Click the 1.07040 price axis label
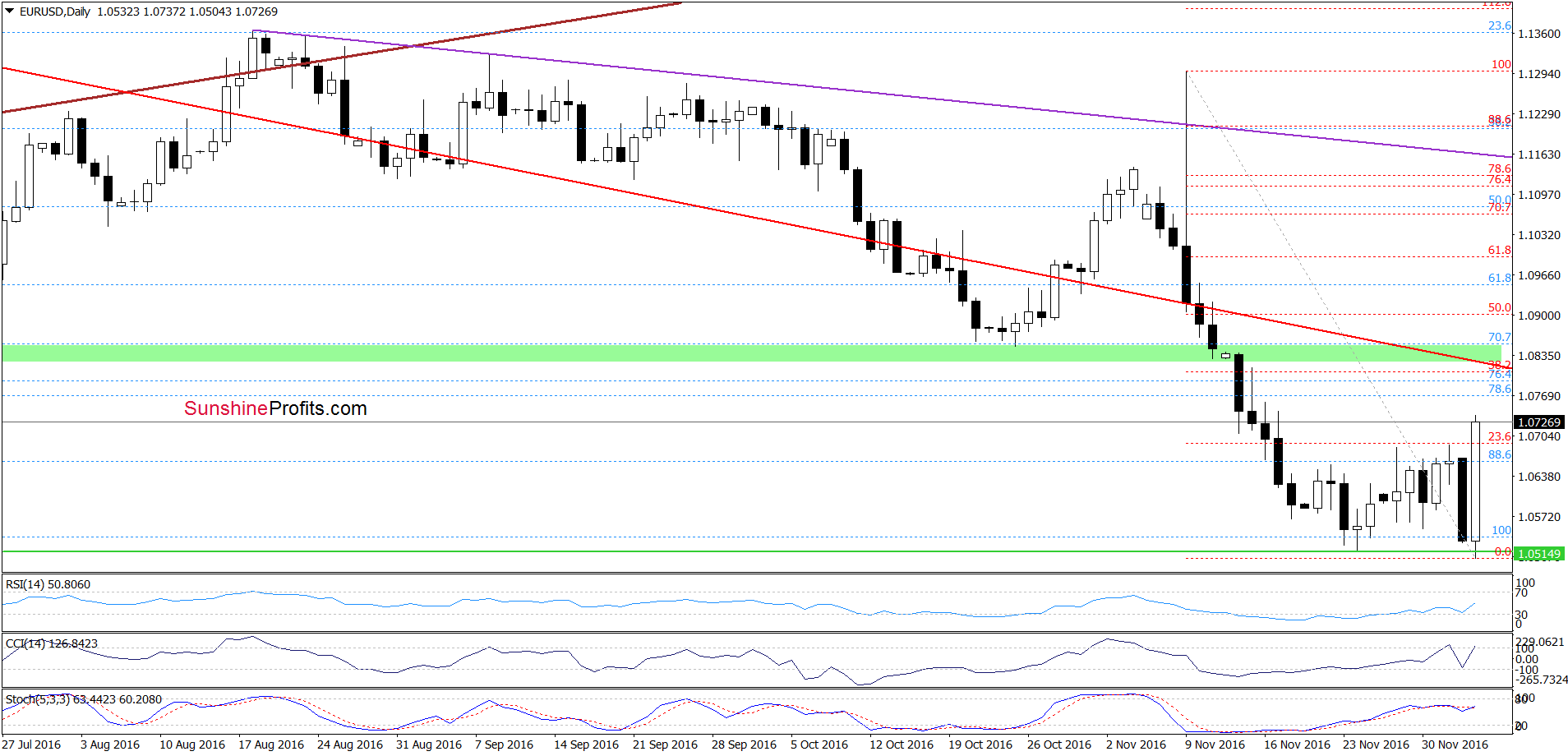 click(1538, 436)
